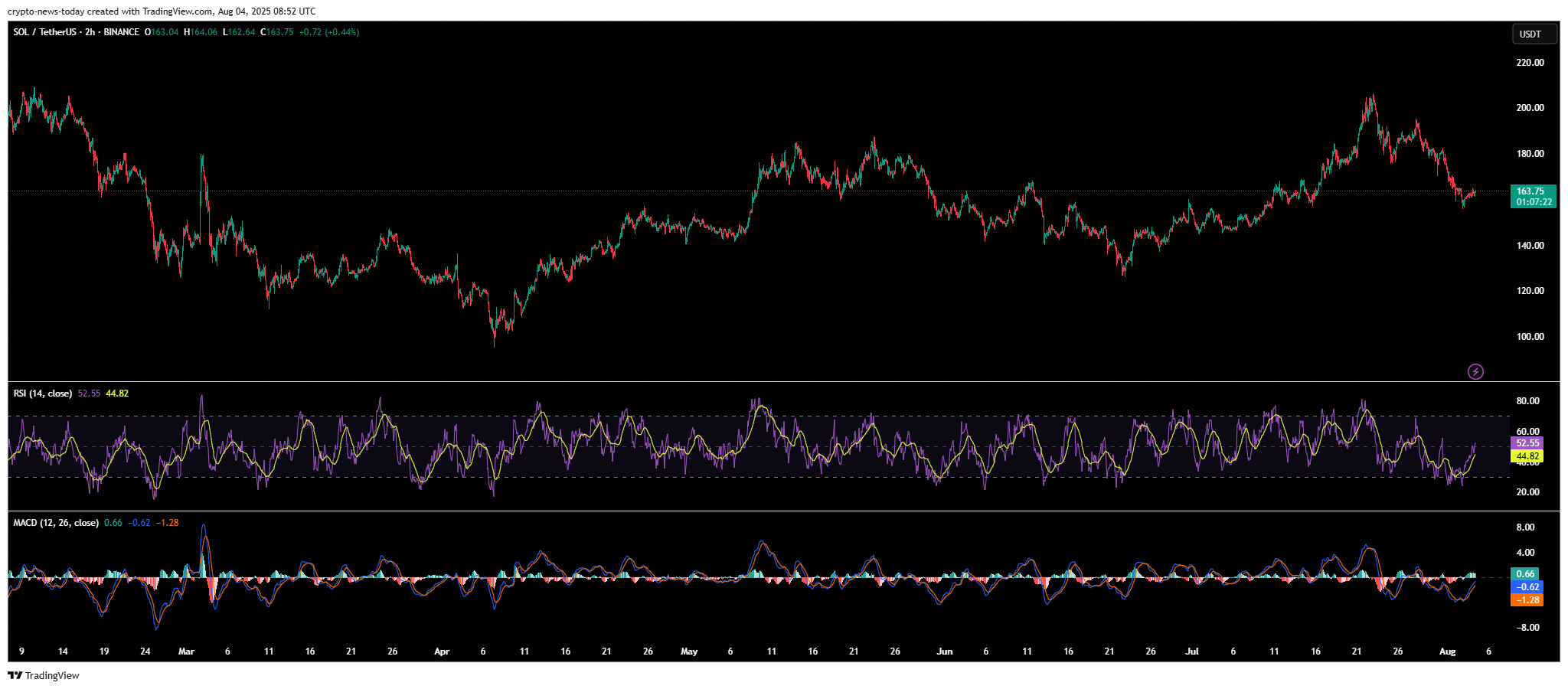Click the Jun label on time axis
This screenshot has height=689, width=1568.
point(945,651)
